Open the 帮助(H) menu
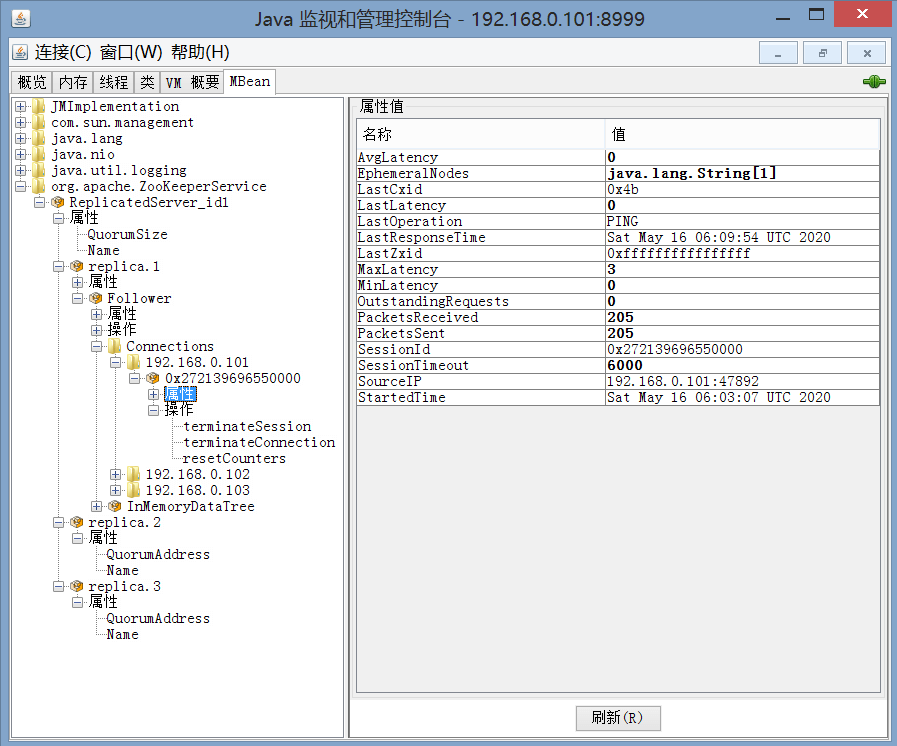Screen dimensions: 897x746 tap(200, 53)
